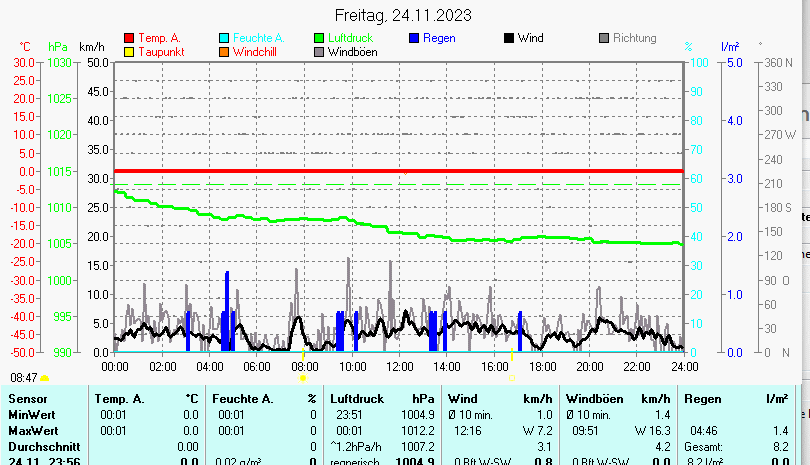810x465 pixels.
Task: Click the tallest blue rain bar near 04:46
Action: 227,310
